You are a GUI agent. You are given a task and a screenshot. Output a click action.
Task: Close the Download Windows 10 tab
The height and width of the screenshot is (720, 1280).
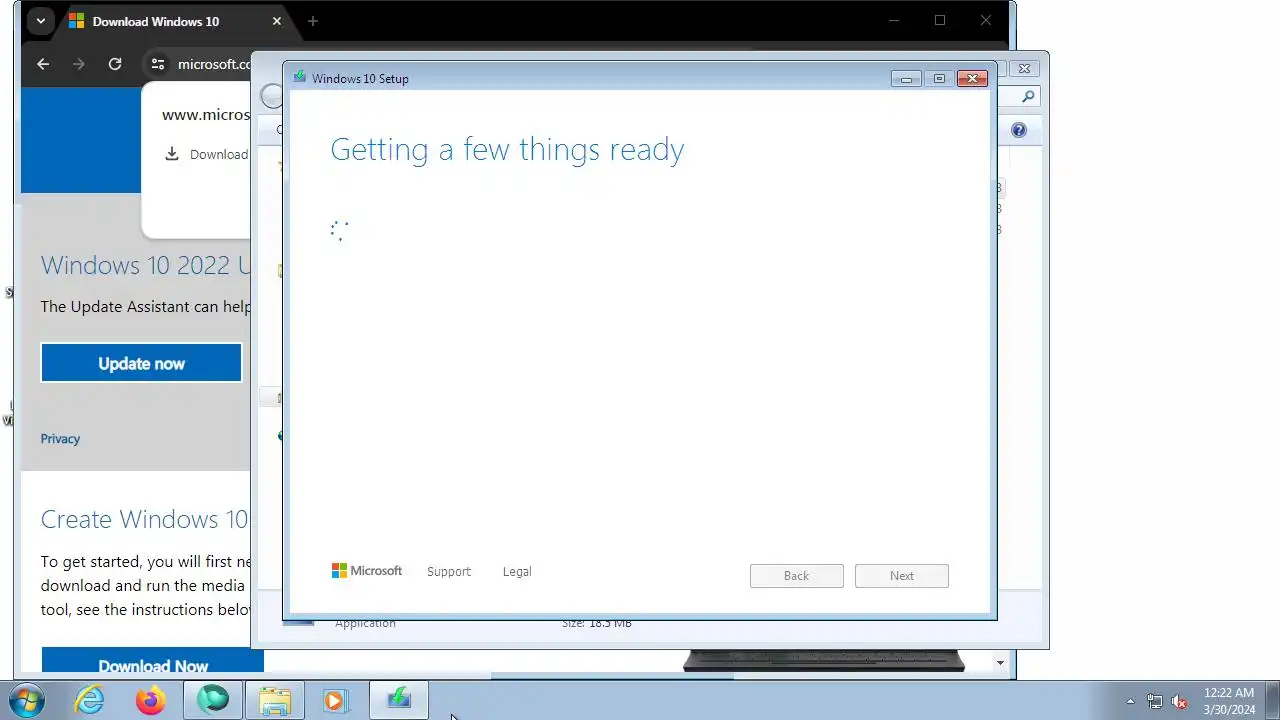[277, 21]
